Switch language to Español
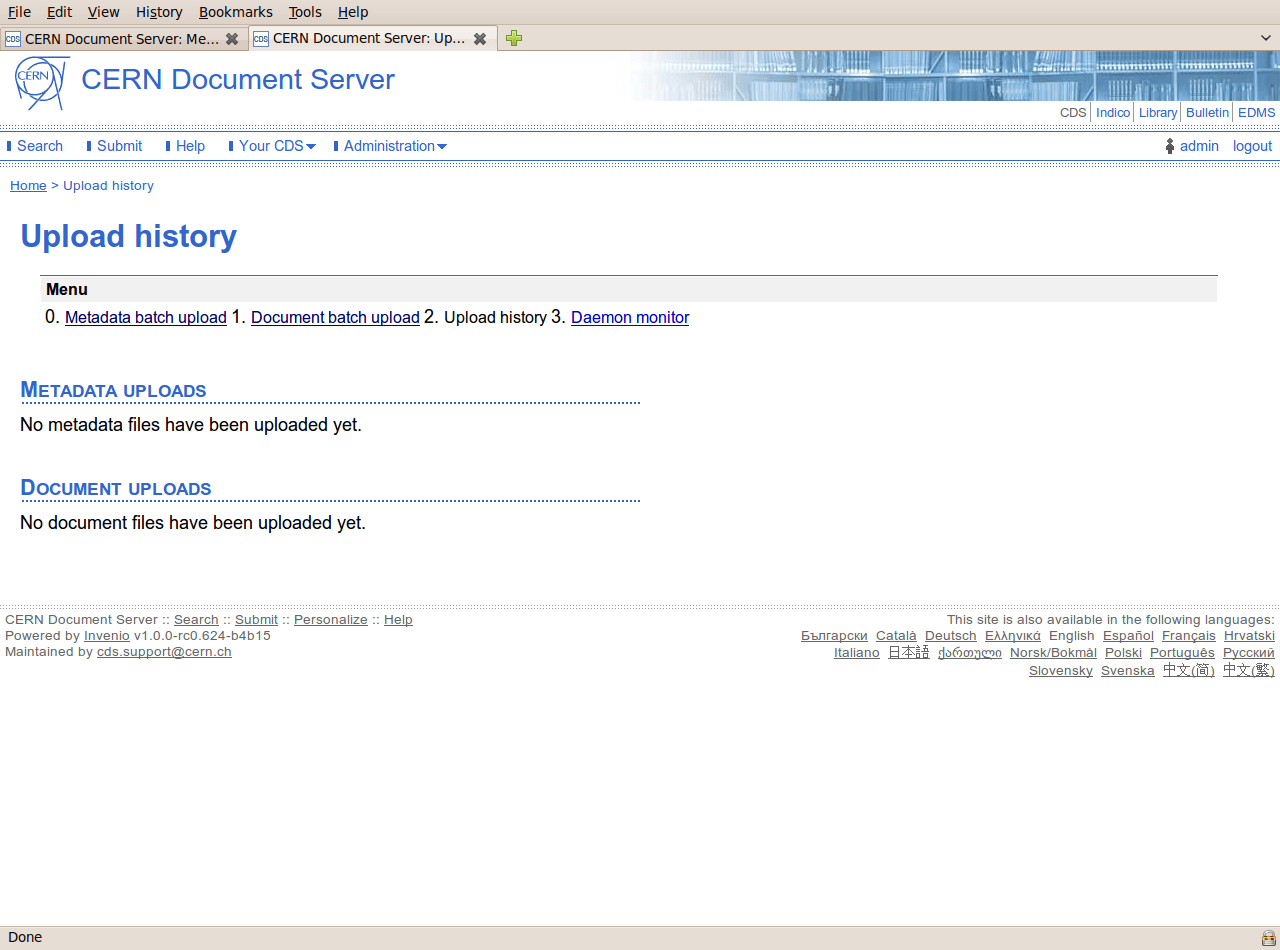The height and width of the screenshot is (950, 1280). (x=1128, y=636)
